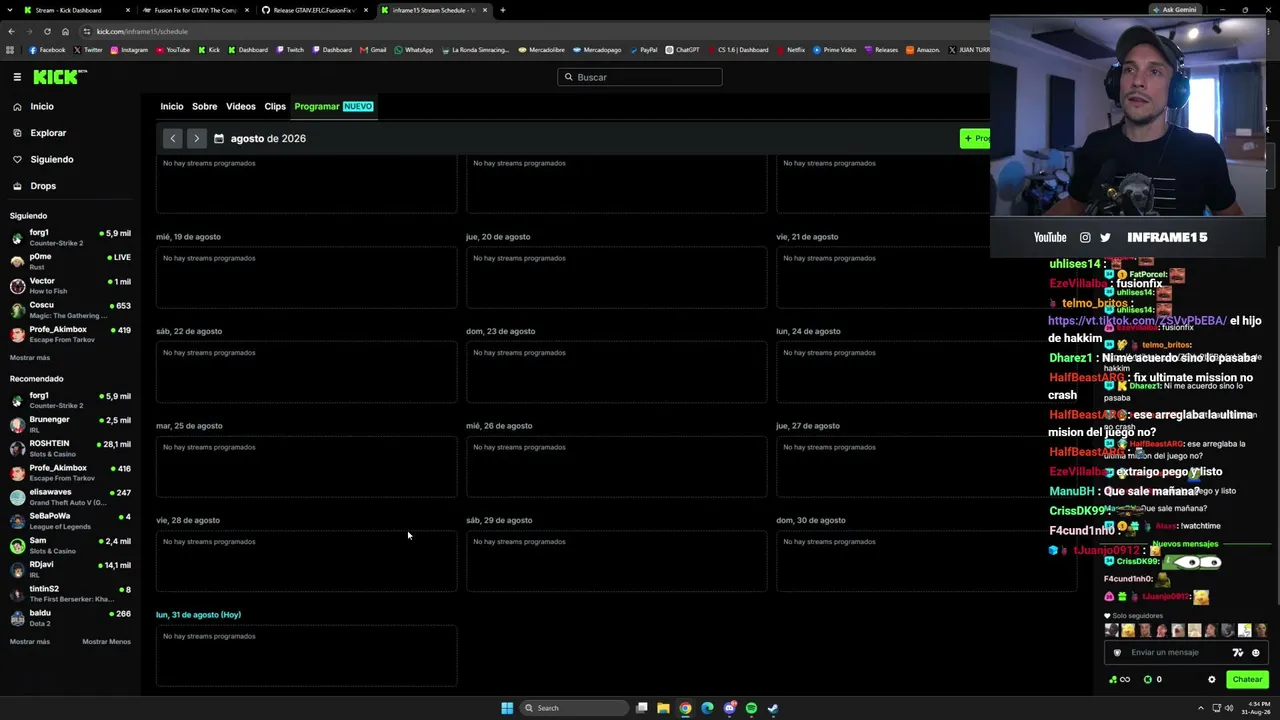Viewport: 1280px width, 720px height.
Task: Click the Chatear send button
Action: tap(1247, 680)
